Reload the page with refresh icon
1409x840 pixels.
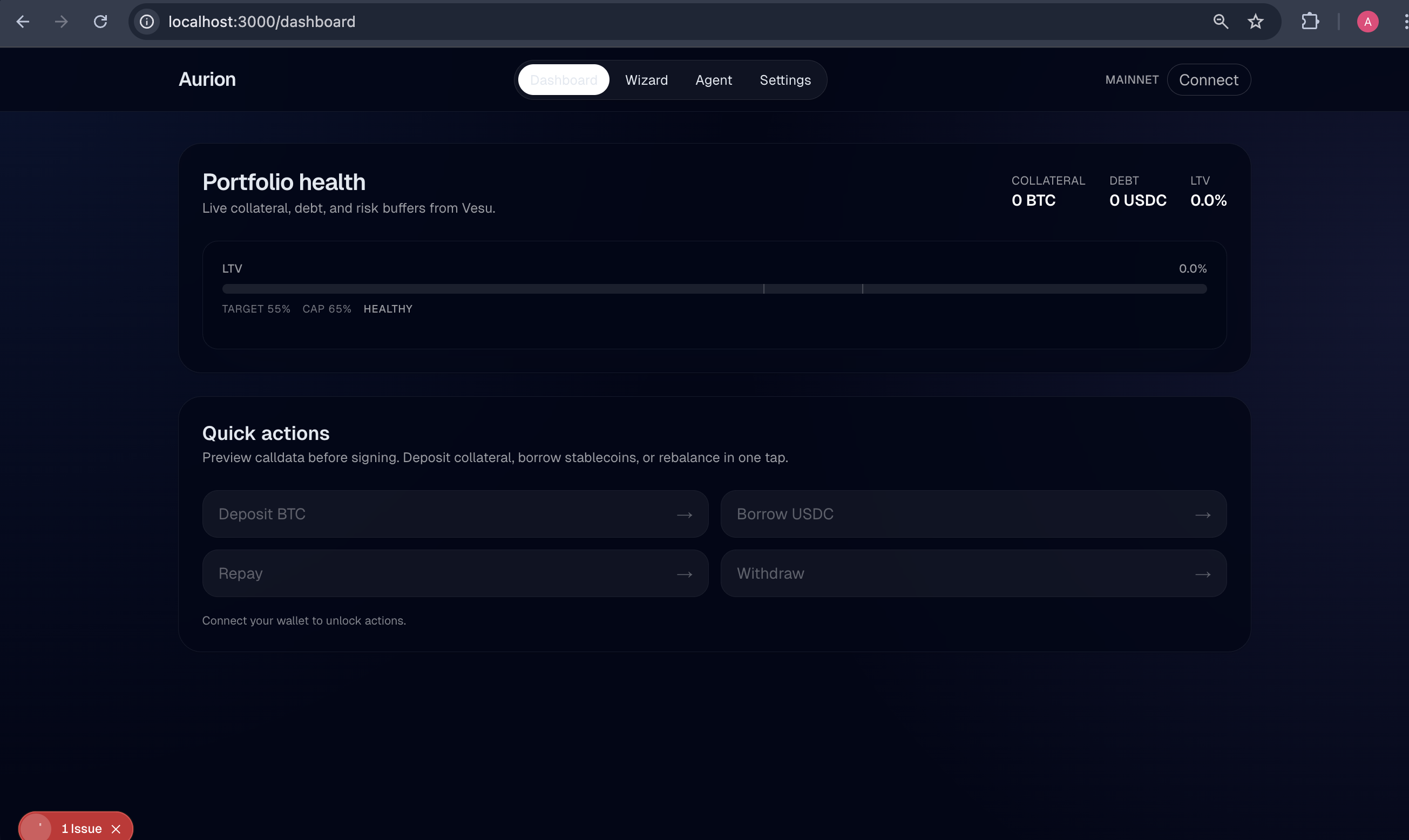point(100,22)
